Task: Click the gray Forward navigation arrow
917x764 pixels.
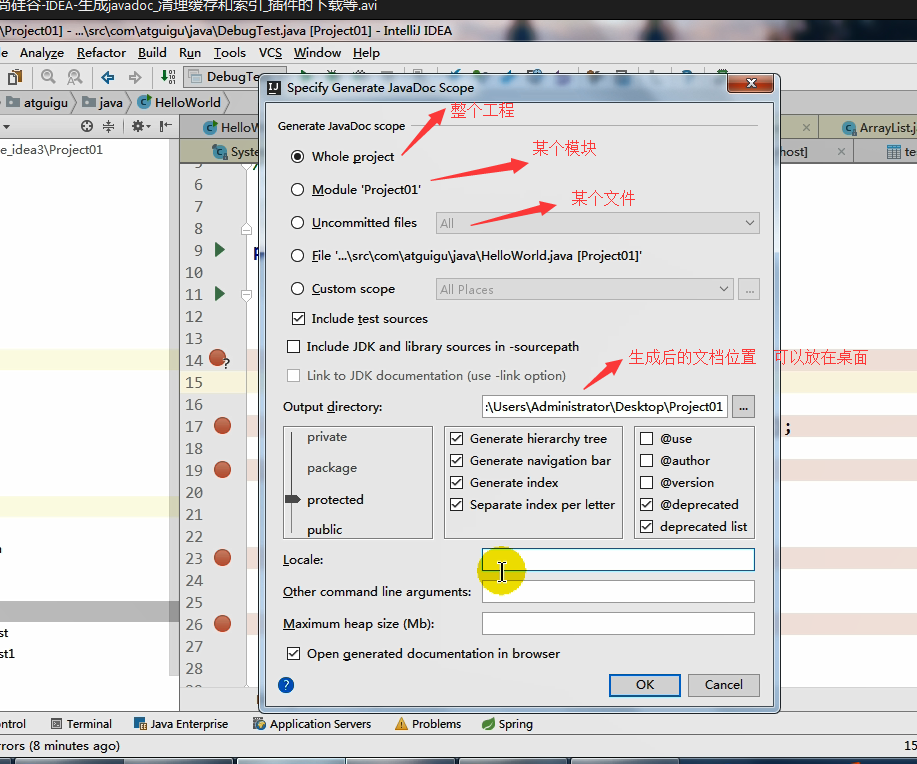Action: point(135,77)
